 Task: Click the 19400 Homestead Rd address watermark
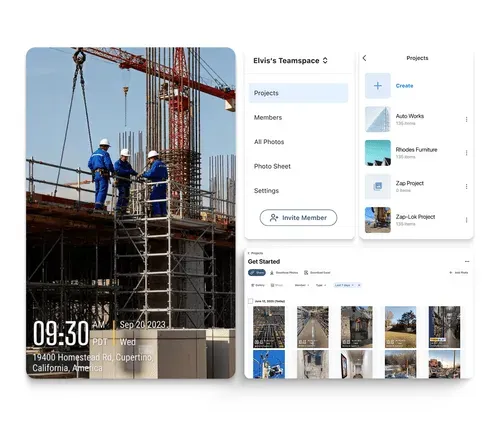[x=92, y=362]
